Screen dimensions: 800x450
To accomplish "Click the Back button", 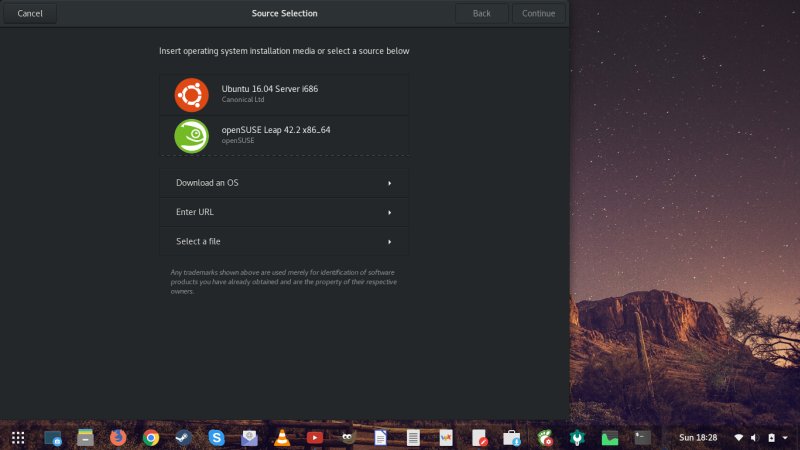I will click(x=482, y=14).
